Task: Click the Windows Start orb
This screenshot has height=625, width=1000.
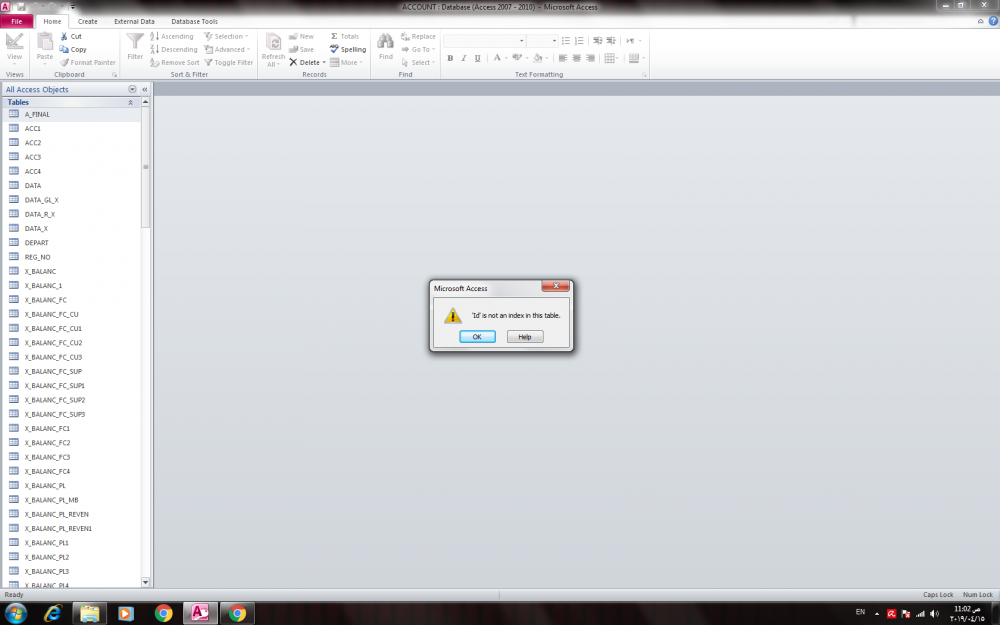Action: [16, 614]
